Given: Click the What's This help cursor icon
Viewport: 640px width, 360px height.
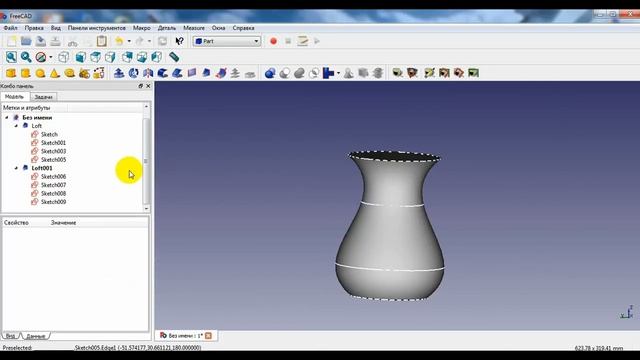Looking at the screenshot, I should pyautogui.click(x=179, y=41).
